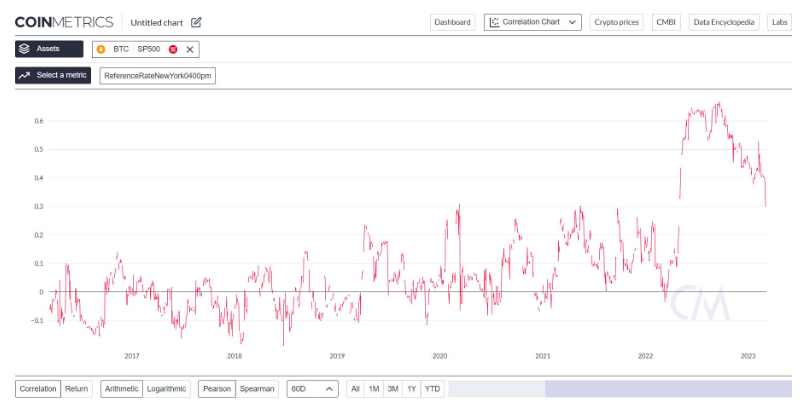Screen dimensions: 804x406
Task: Click the orange BTC coin icon
Action: tap(101, 49)
